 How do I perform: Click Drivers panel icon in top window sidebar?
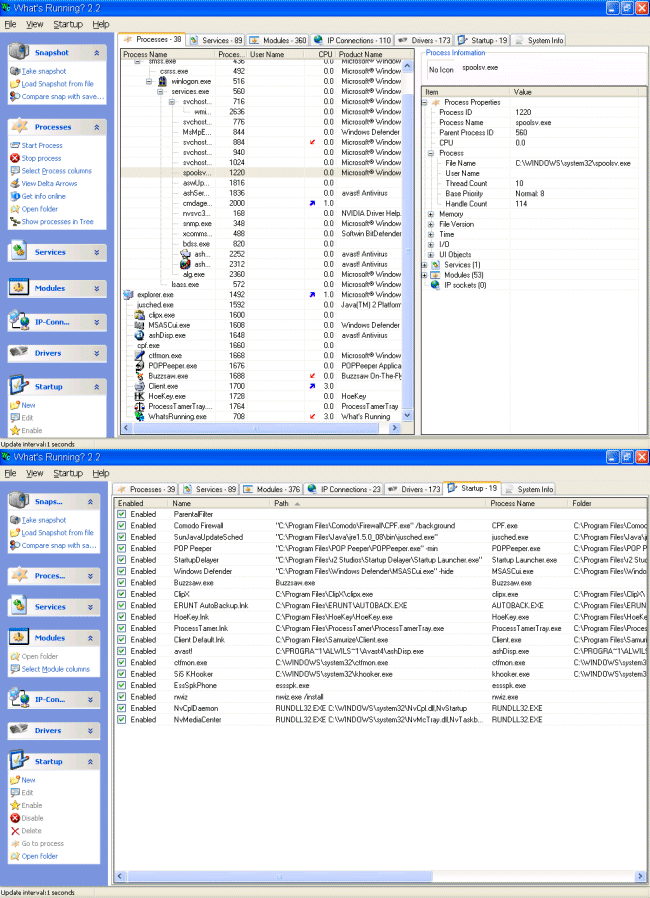coord(19,352)
